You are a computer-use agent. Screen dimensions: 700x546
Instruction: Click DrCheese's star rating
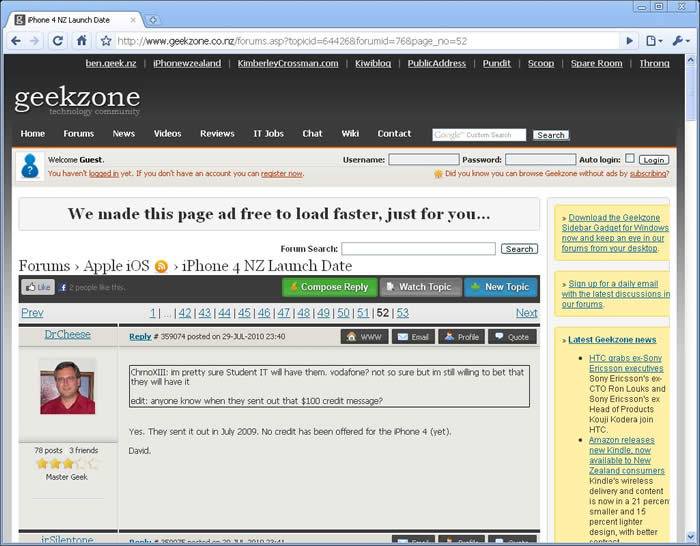67,463
